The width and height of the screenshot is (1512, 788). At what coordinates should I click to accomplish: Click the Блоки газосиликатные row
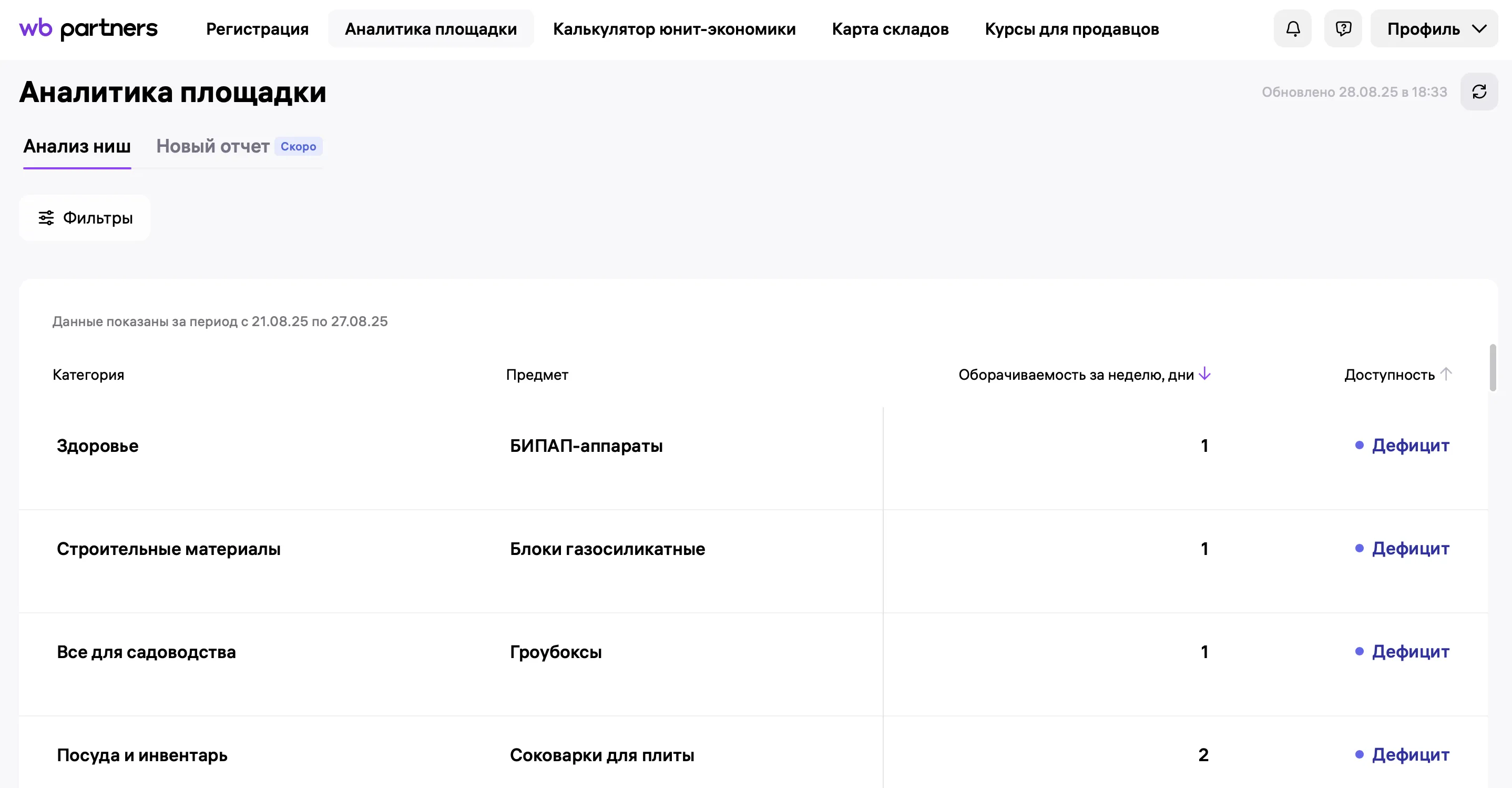coord(607,549)
